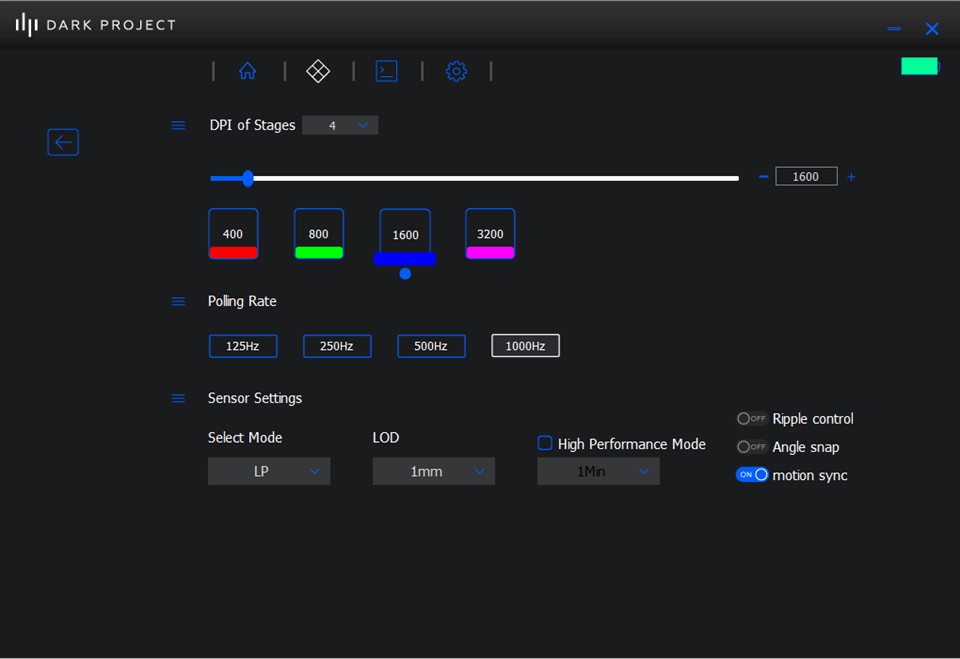
Task: Open the diamond-shaped lighting tab icon
Action: [317, 71]
